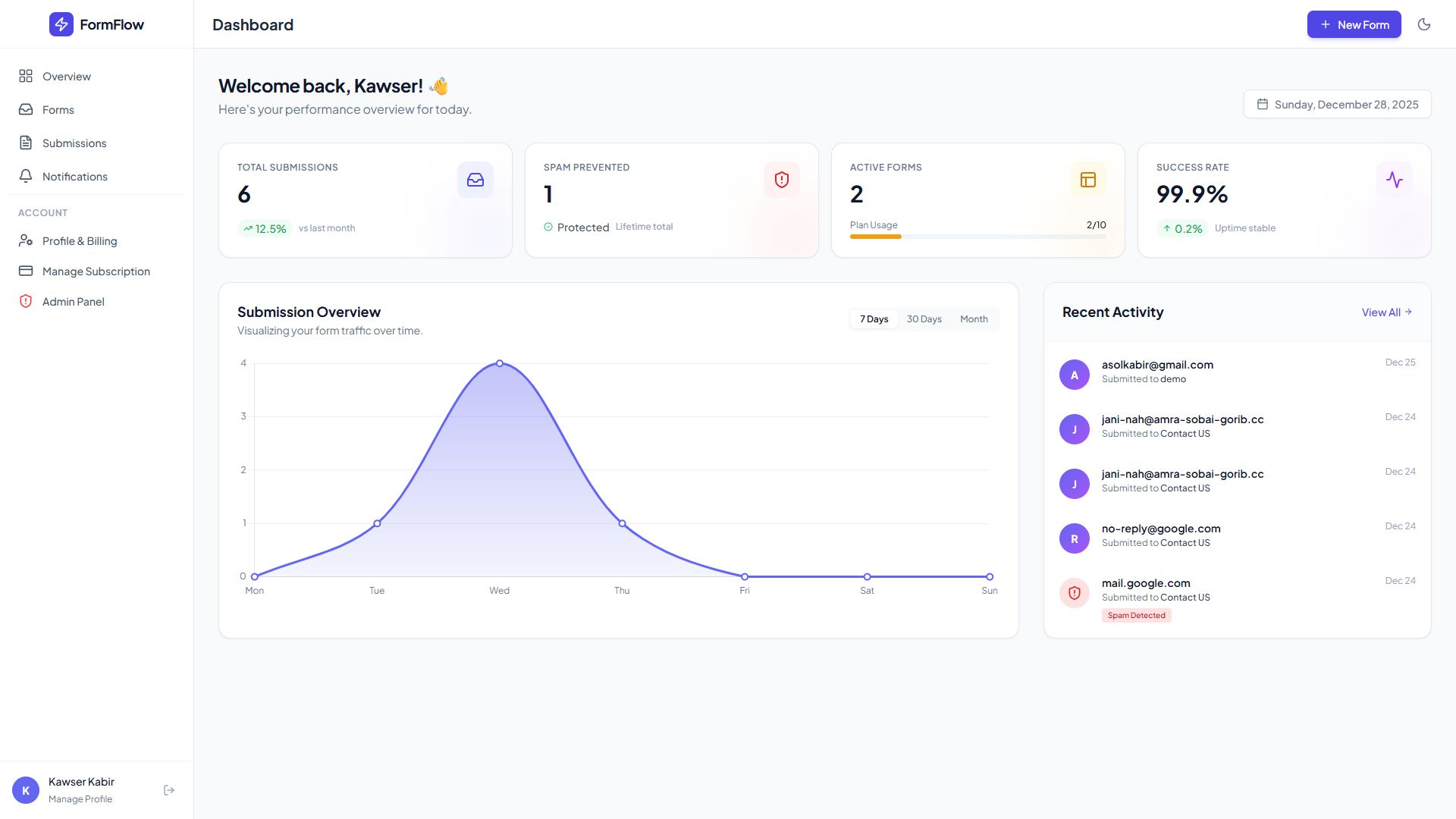Viewport: 1456px width, 819px height.
Task: Click spam shield avatar for mail.google.com
Action: click(1075, 593)
